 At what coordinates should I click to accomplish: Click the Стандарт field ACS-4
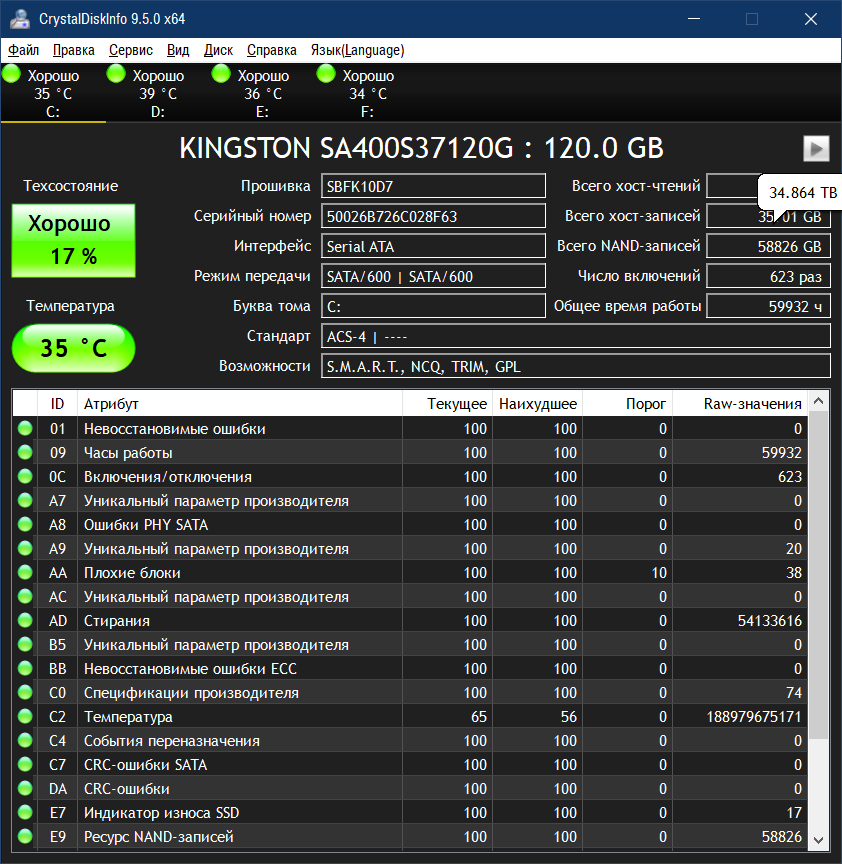[x=576, y=336]
